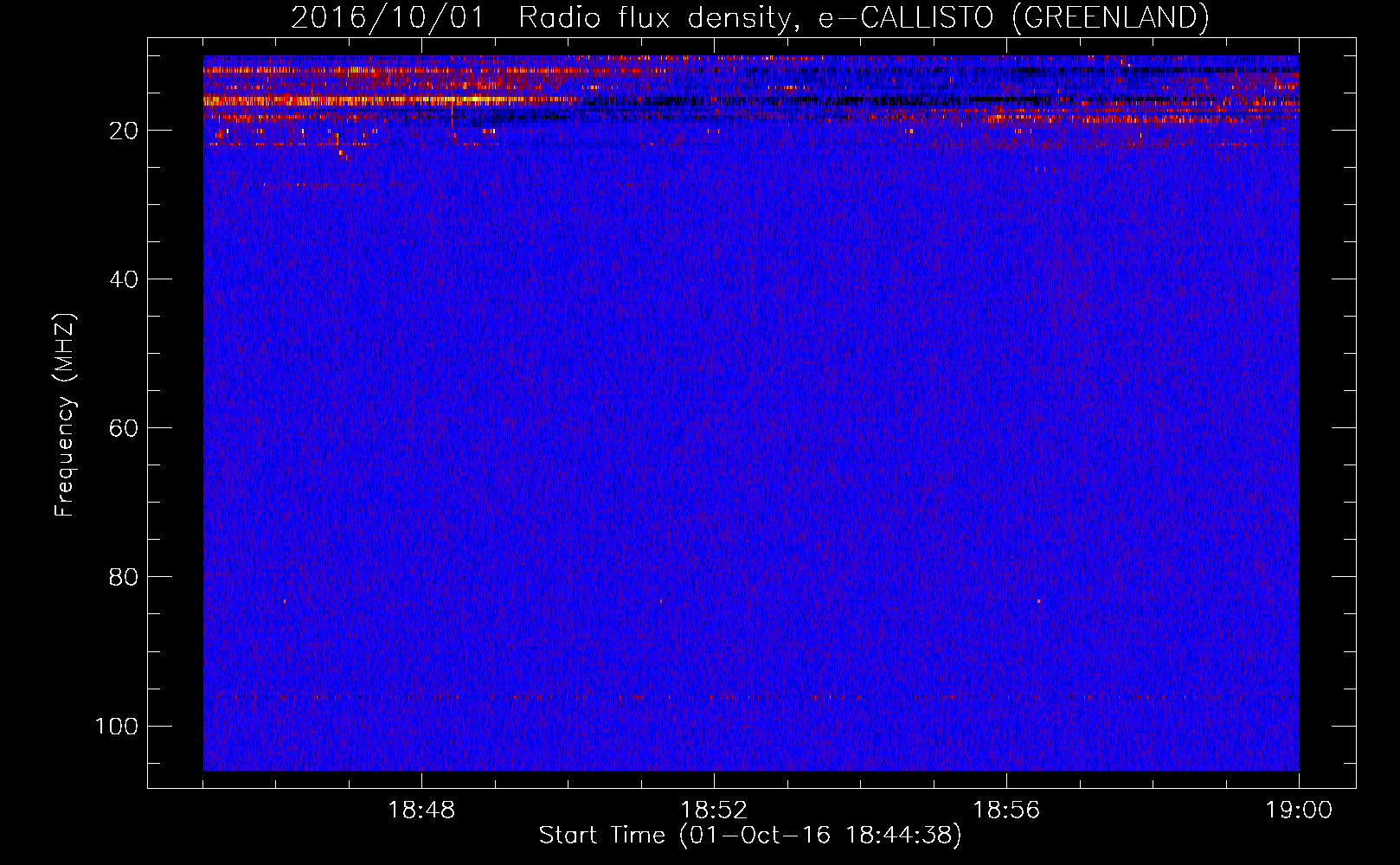
Task: Click the 19:00 time axis label
Action: coord(1299,811)
